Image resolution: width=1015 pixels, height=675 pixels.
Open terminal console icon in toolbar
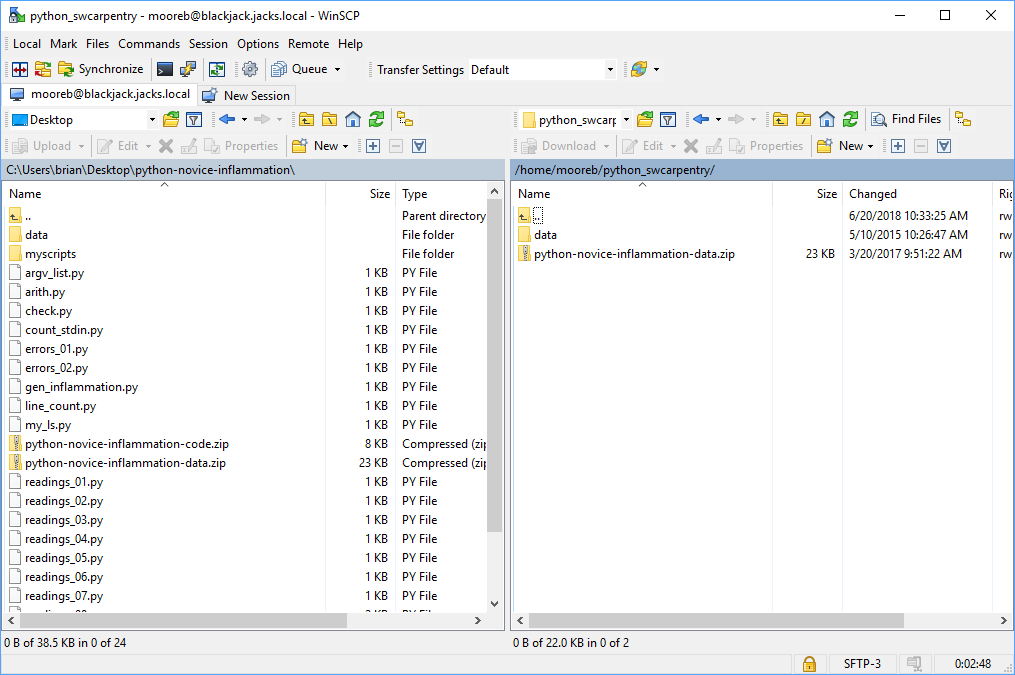click(x=165, y=69)
